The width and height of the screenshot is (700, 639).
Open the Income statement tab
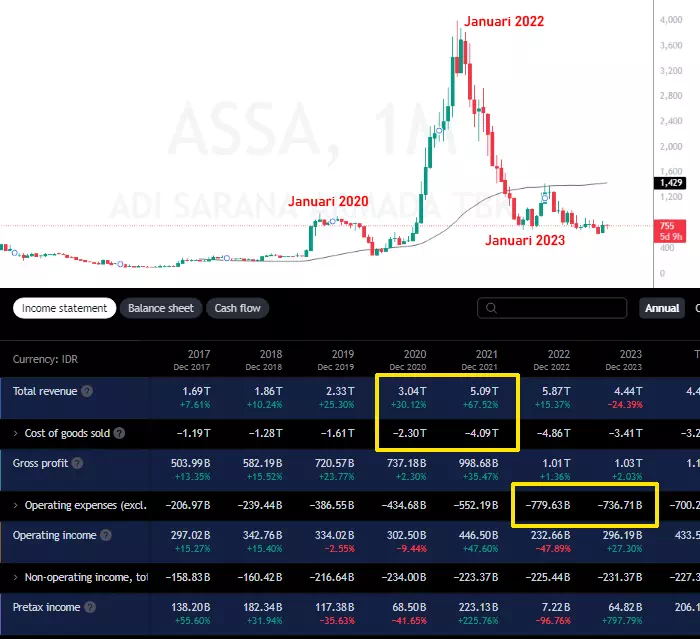pos(64,308)
